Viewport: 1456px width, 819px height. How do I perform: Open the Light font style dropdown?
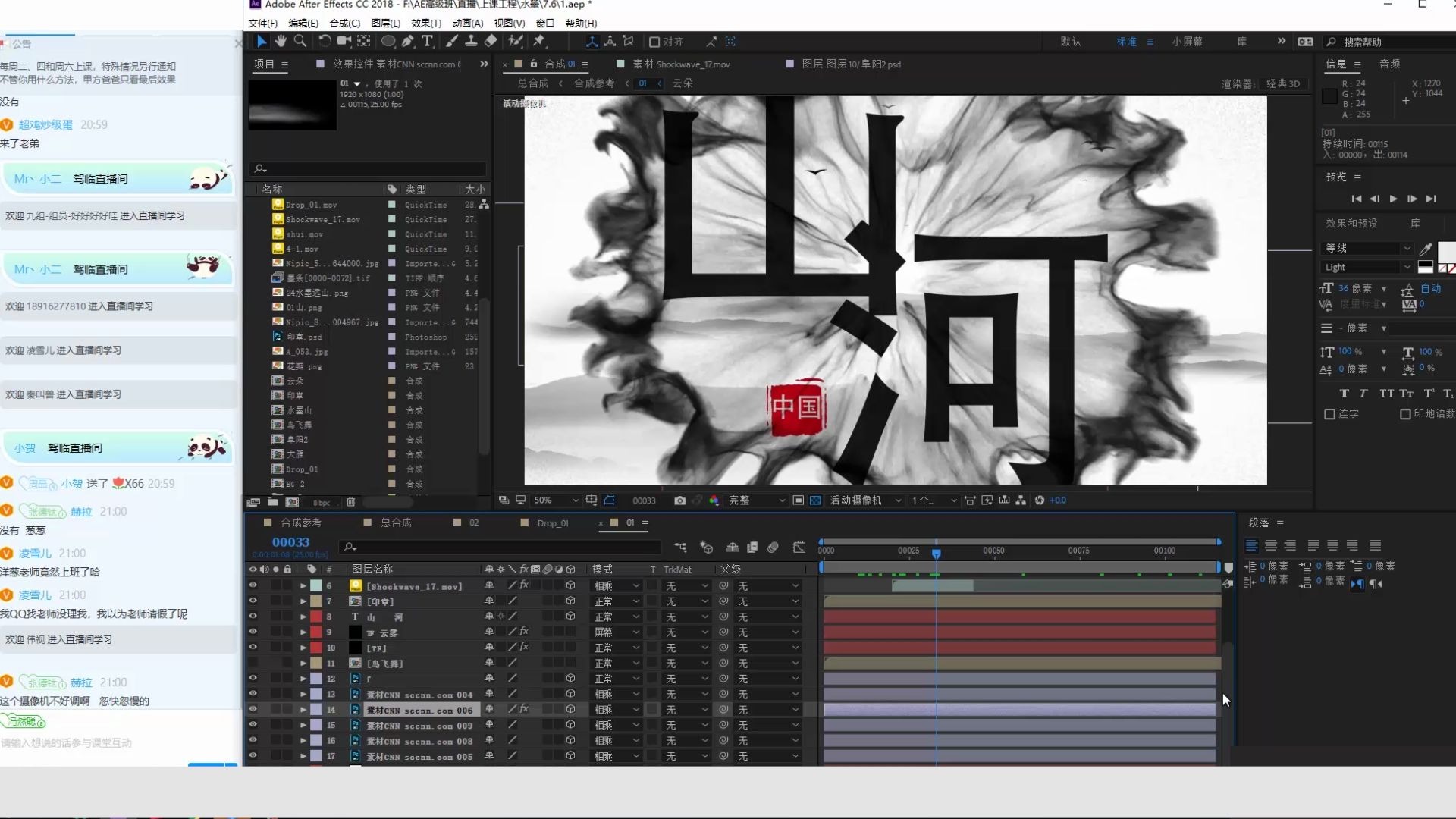pos(1368,268)
